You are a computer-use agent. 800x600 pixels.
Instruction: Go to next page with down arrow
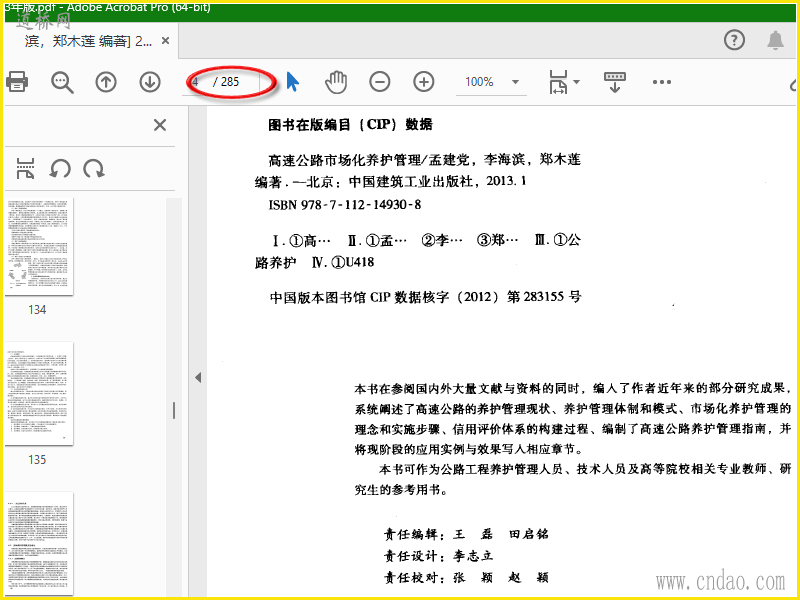point(149,82)
